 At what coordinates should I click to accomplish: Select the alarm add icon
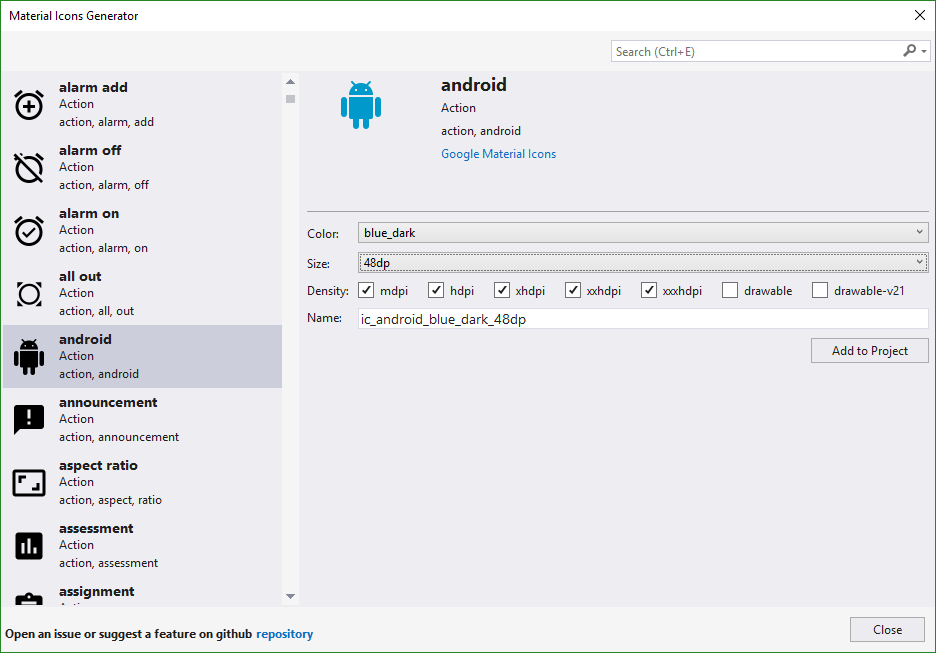[29, 105]
